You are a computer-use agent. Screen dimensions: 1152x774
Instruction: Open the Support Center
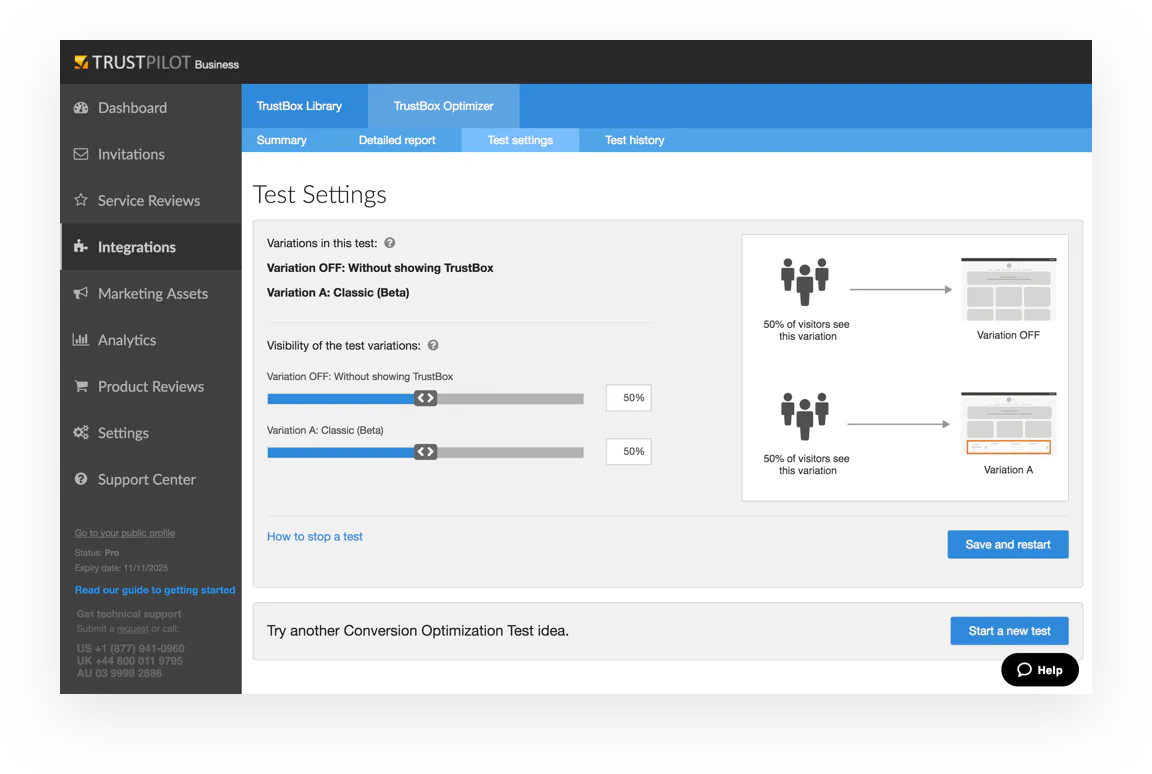(x=151, y=479)
